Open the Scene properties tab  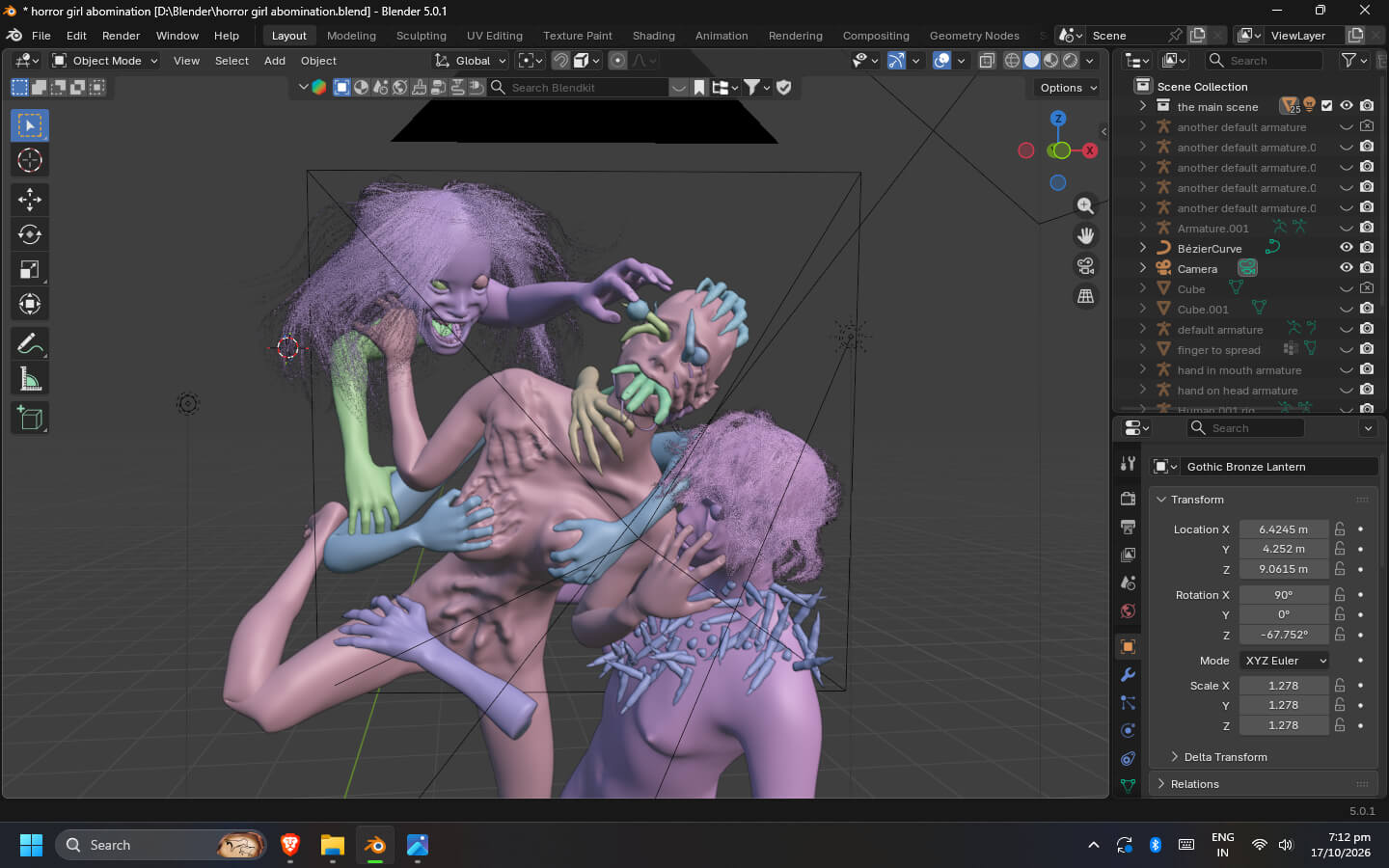pyautogui.click(x=1128, y=583)
